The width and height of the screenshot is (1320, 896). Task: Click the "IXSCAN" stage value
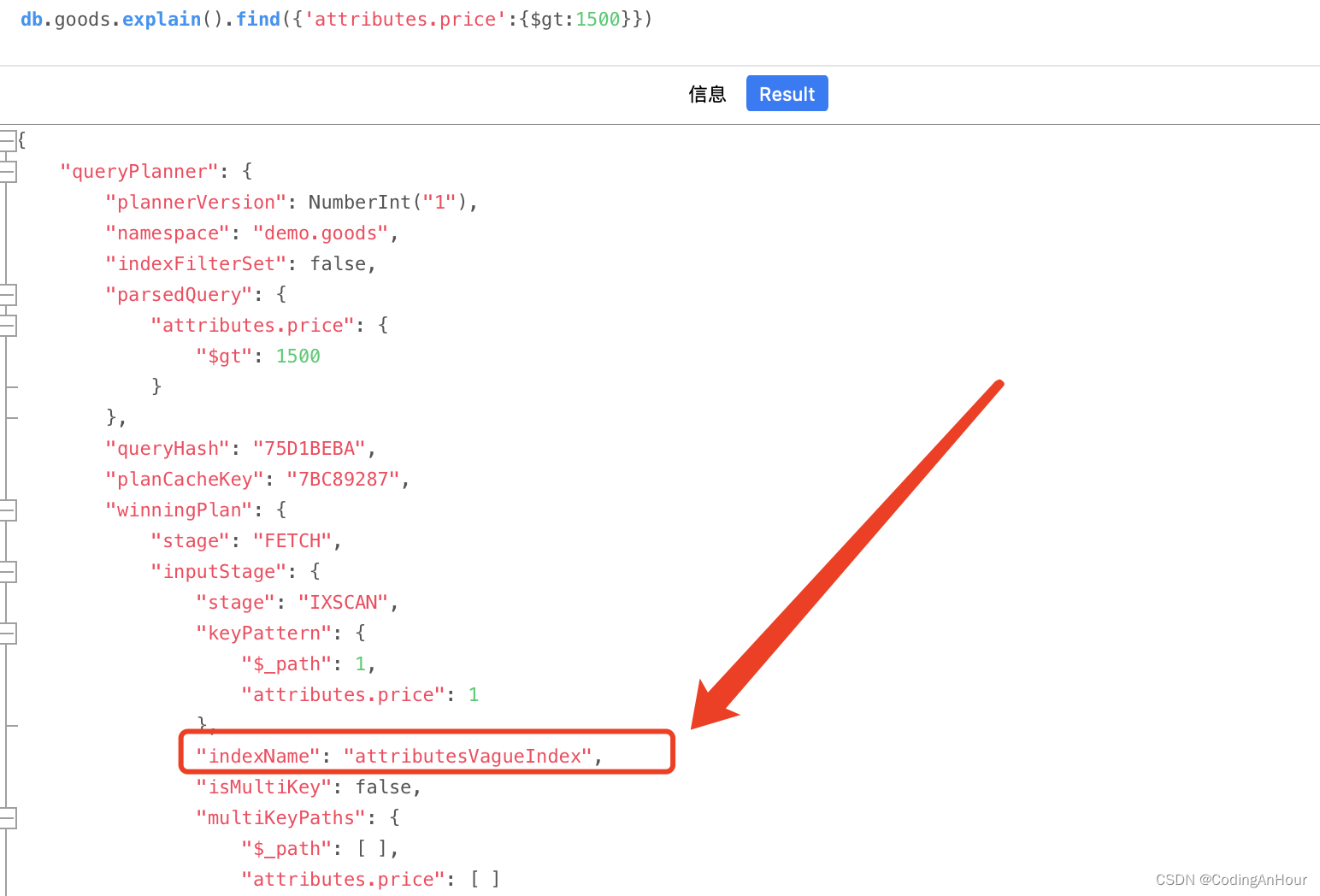(343, 603)
